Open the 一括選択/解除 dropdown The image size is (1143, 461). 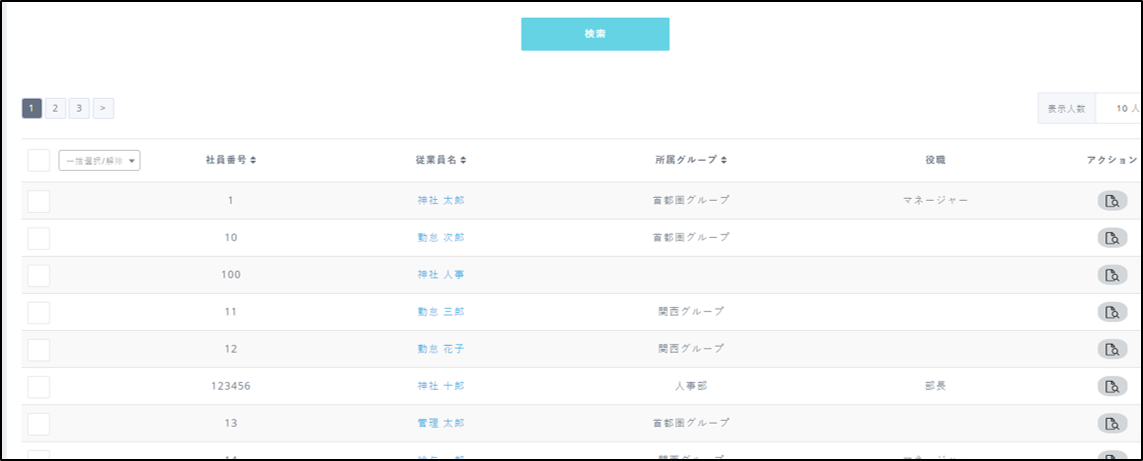100,161
